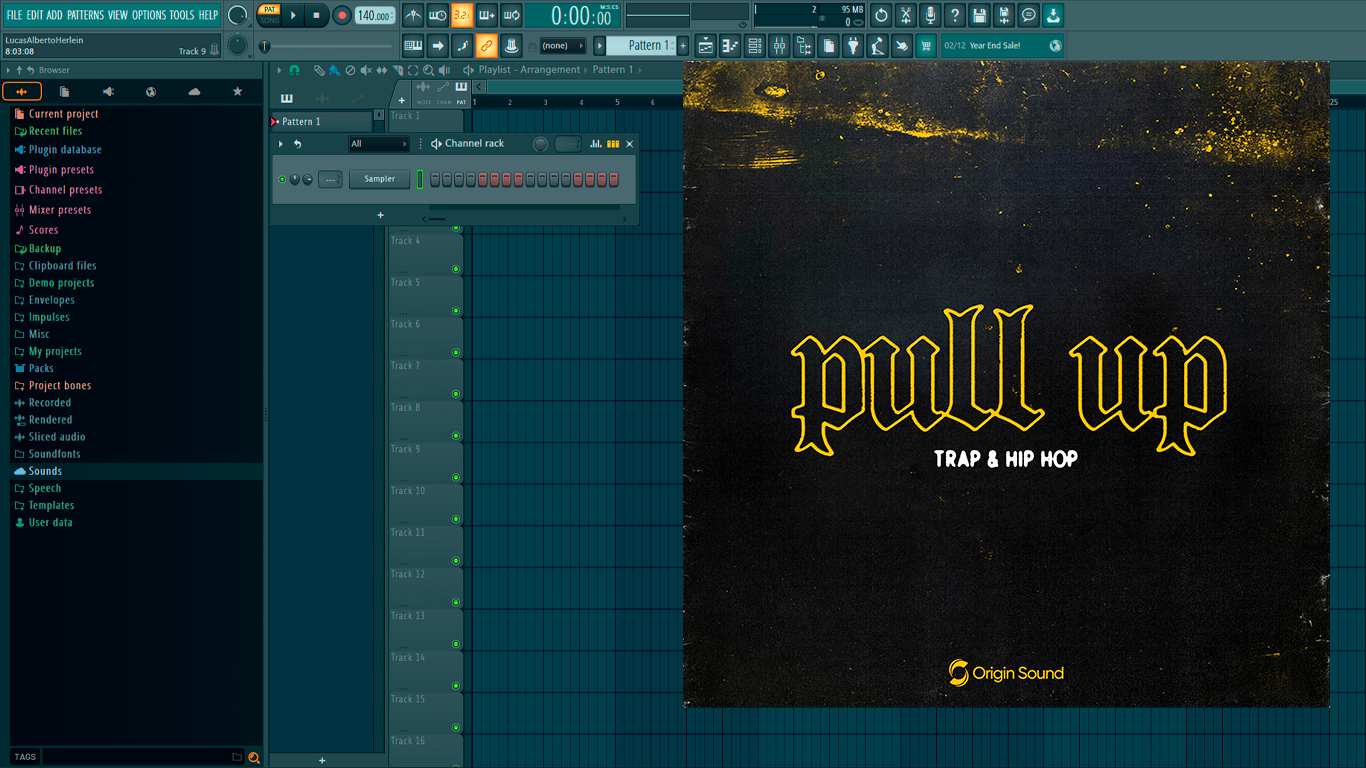
Task: Enable wait for input to start playing
Action: point(437,15)
